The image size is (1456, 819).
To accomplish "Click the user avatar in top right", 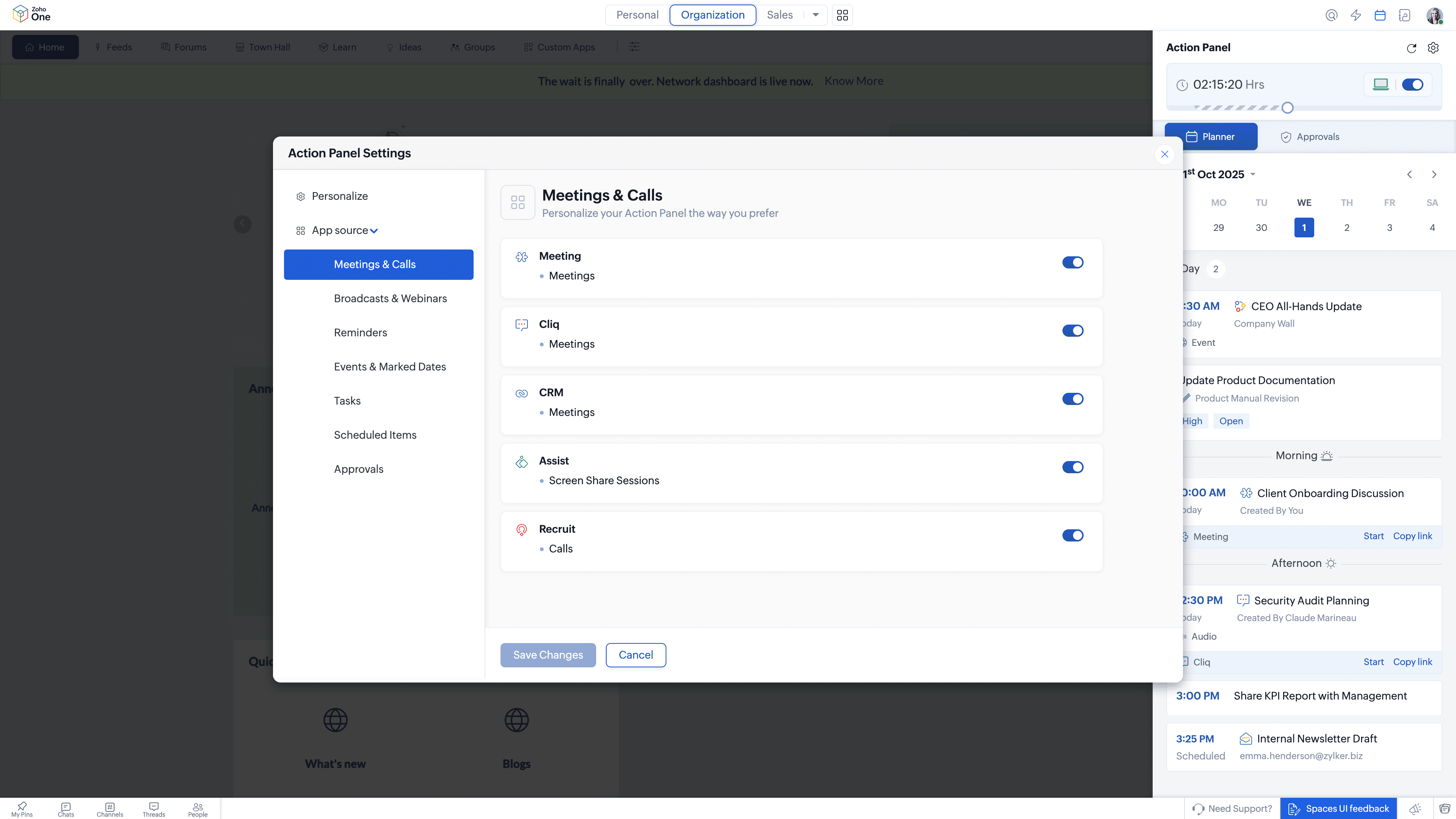I will pyautogui.click(x=1434, y=15).
